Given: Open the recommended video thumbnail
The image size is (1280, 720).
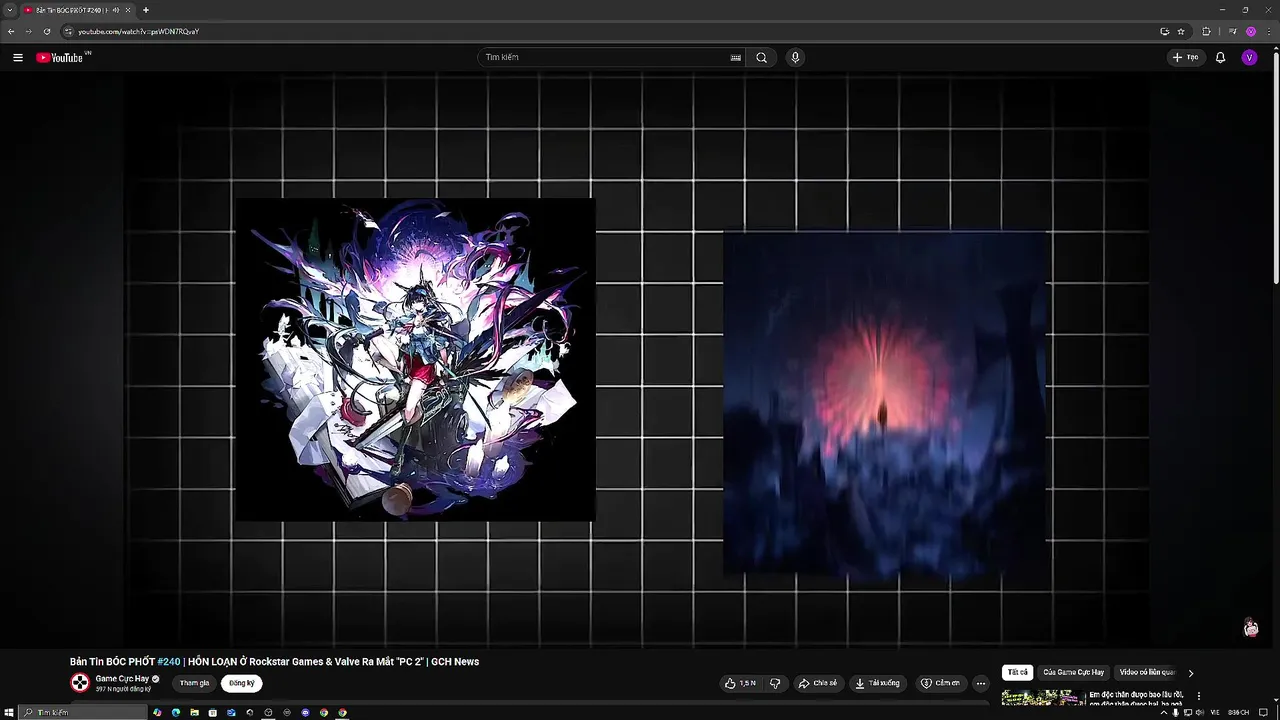Looking at the screenshot, I should coord(1043,697).
